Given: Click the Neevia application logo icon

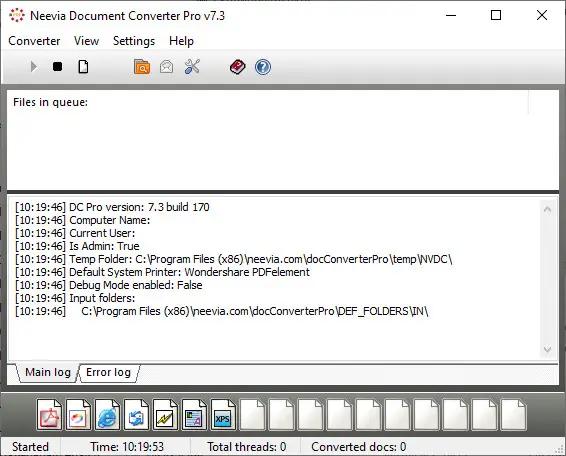Looking at the screenshot, I should tap(17, 15).
